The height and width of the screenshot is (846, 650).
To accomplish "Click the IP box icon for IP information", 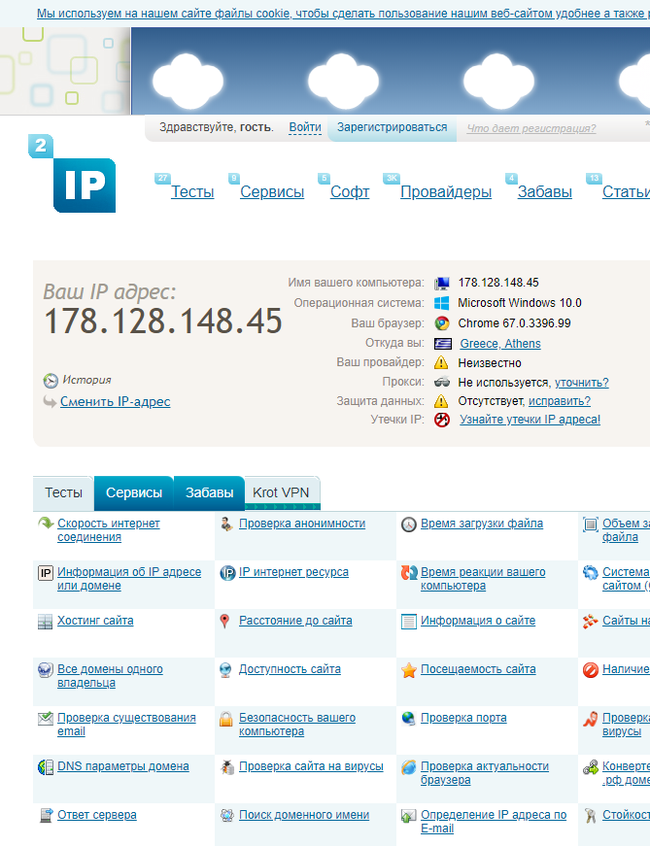I will click(45, 572).
